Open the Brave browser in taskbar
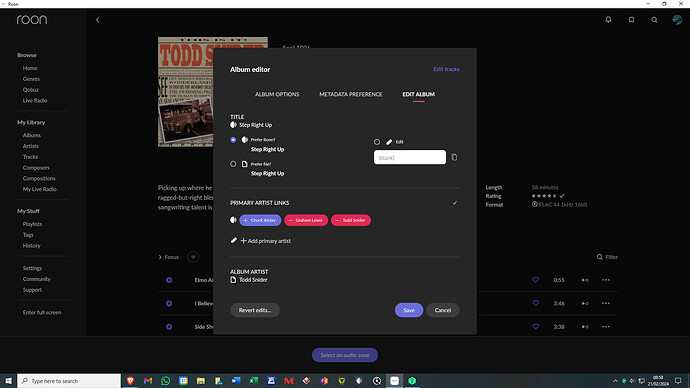The image size is (690, 388). [x=130, y=381]
